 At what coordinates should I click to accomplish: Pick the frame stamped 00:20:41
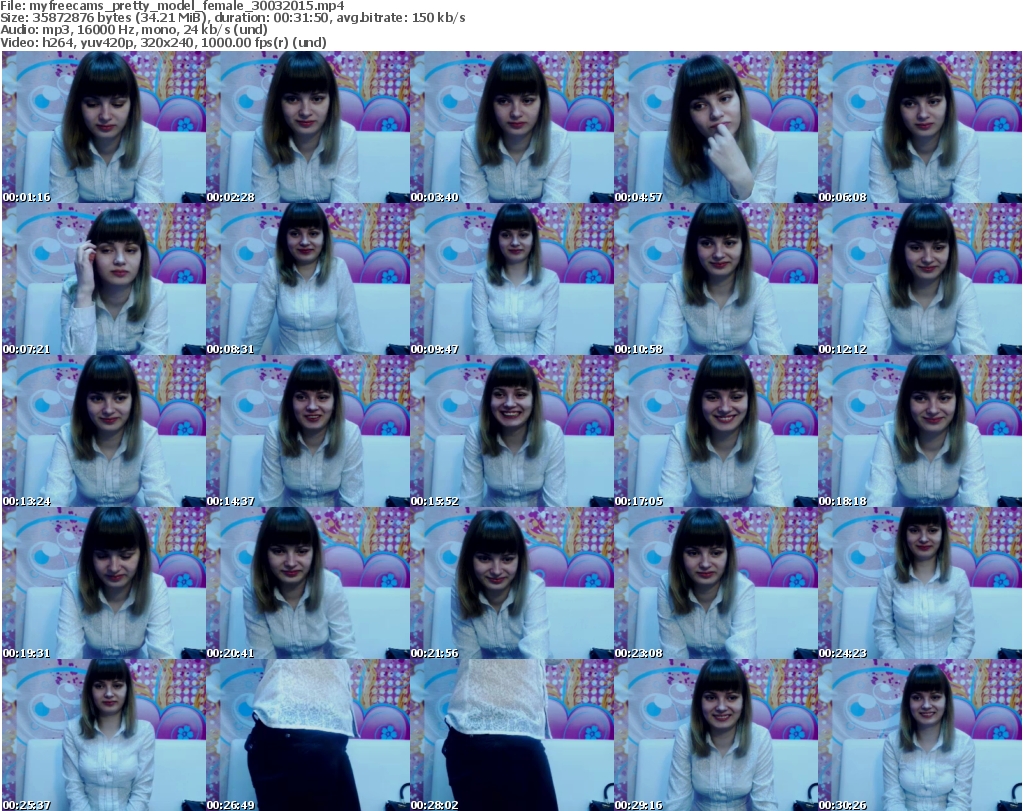(x=308, y=583)
